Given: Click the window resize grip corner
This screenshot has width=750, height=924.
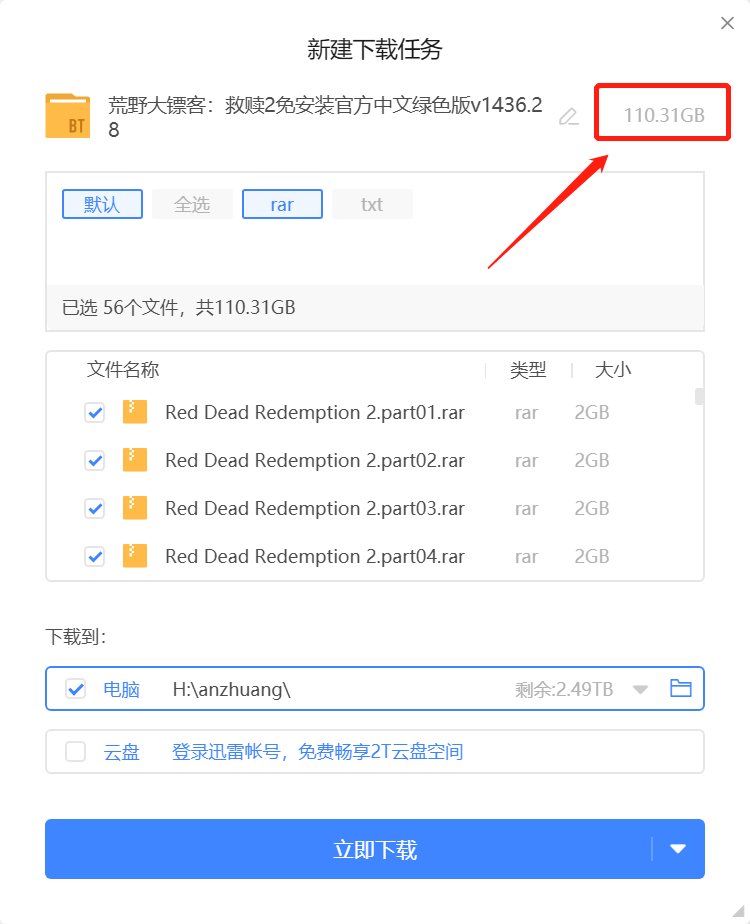Looking at the screenshot, I should point(739,912).
